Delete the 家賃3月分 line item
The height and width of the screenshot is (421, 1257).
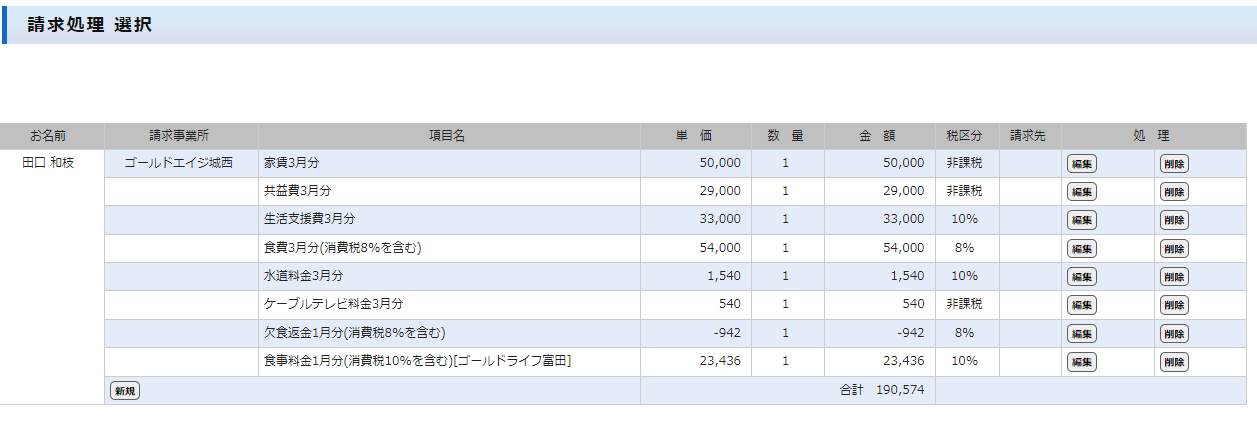[x=1174, y=164]
